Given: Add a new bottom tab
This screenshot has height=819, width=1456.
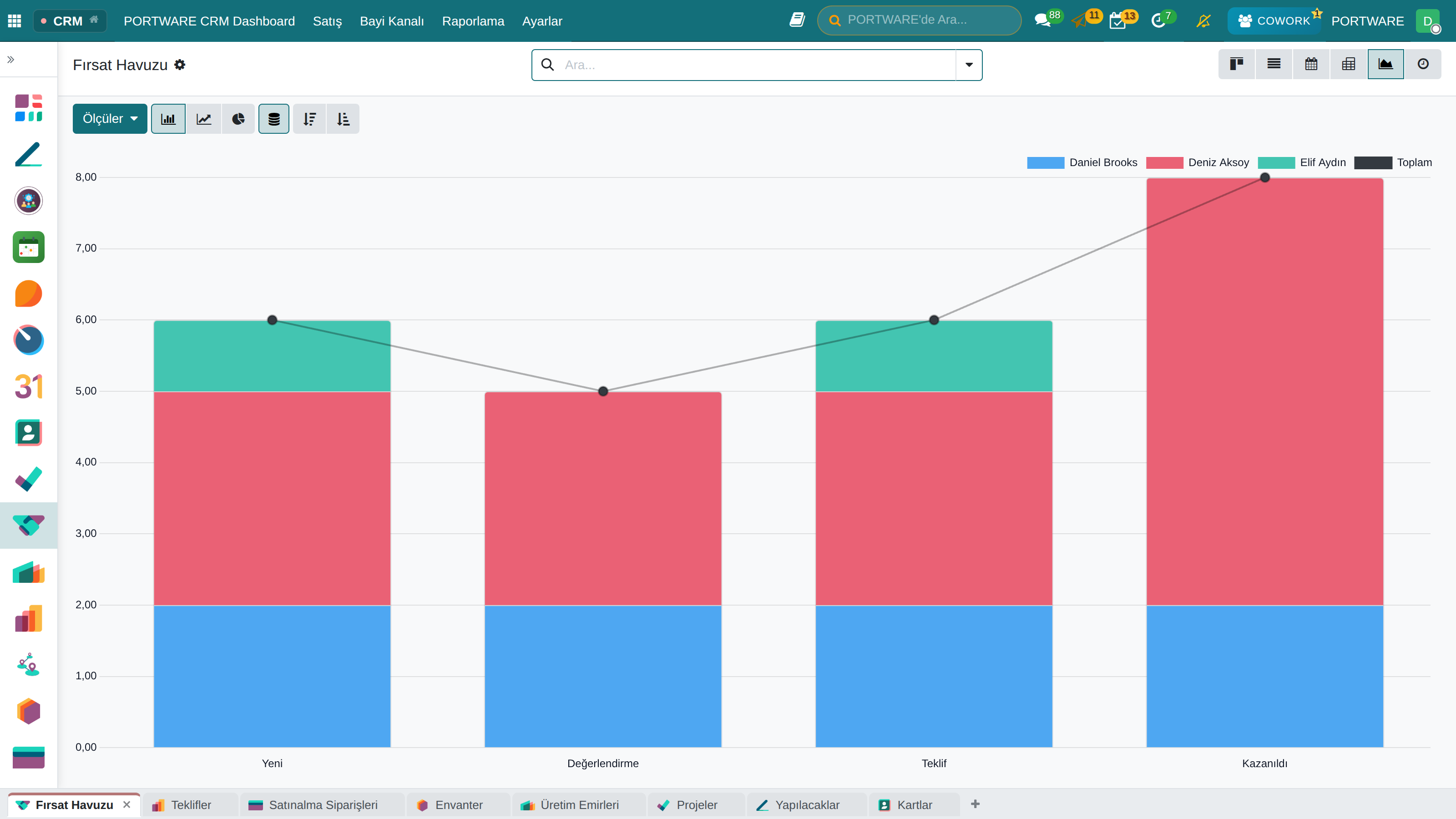Looking at the screenshot, I should tap(975, 804).
